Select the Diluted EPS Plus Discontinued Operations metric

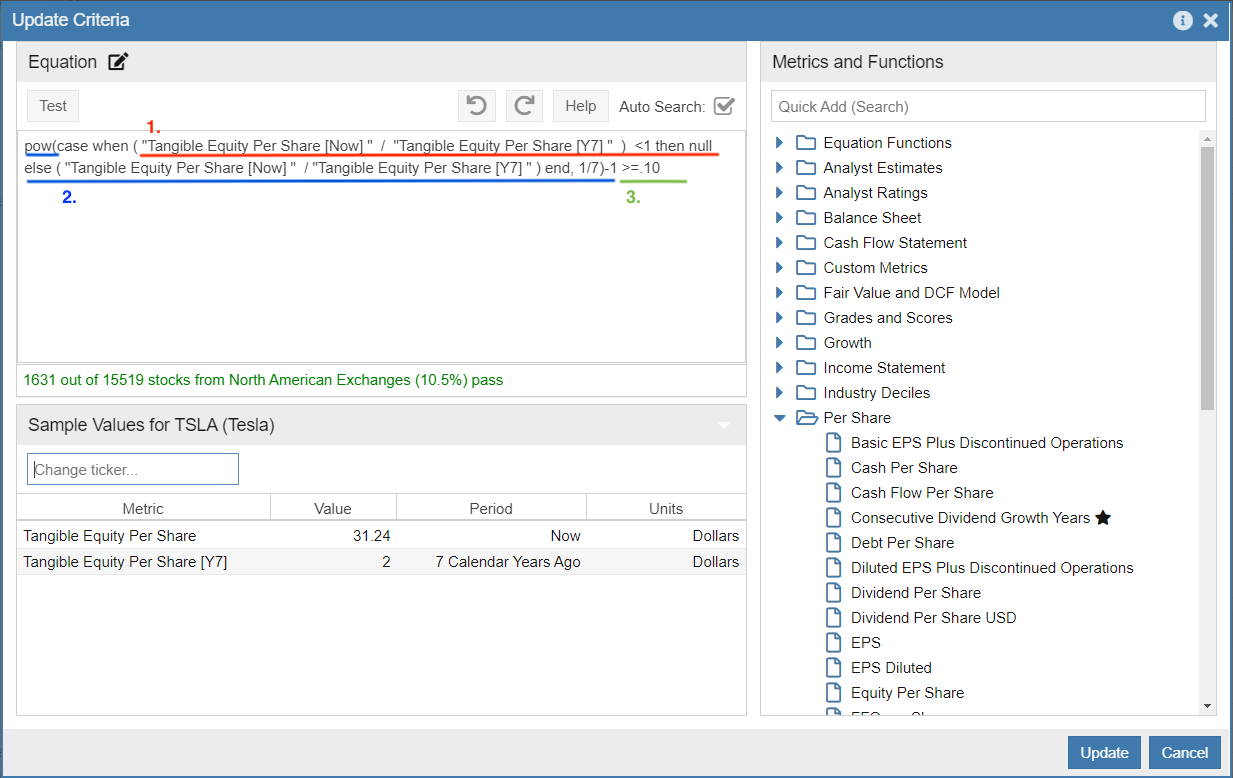992,568
